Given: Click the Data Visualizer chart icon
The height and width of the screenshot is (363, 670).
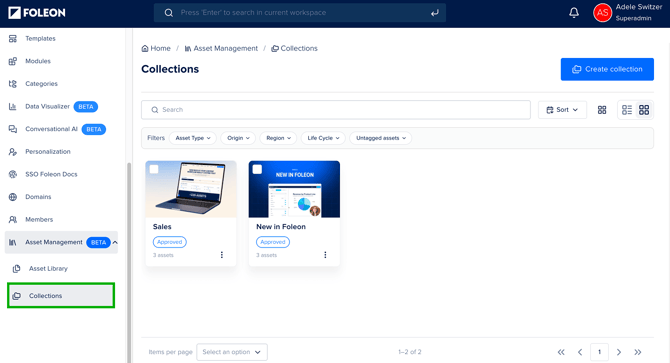Looking at the screenshot, I should [x=13, y=106].
